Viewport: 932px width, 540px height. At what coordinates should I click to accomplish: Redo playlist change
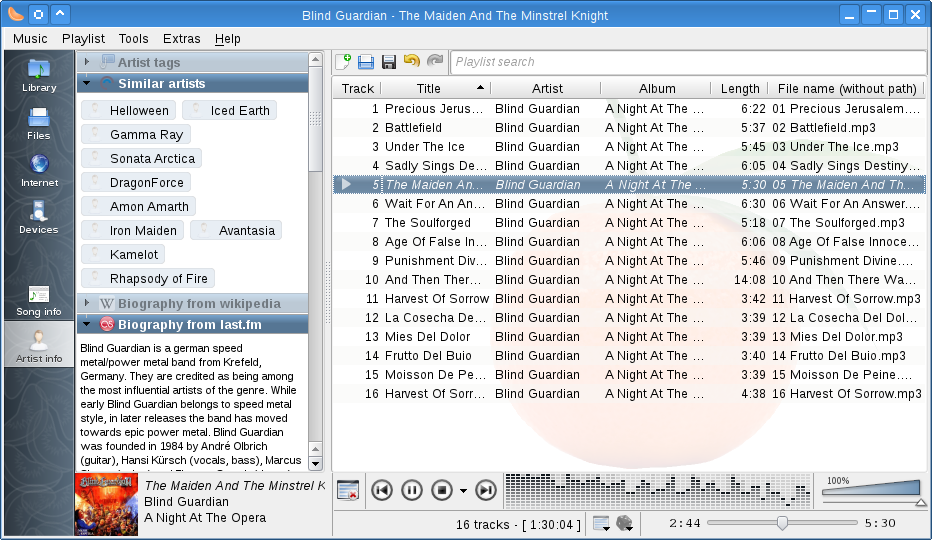(x=435, y=62)
